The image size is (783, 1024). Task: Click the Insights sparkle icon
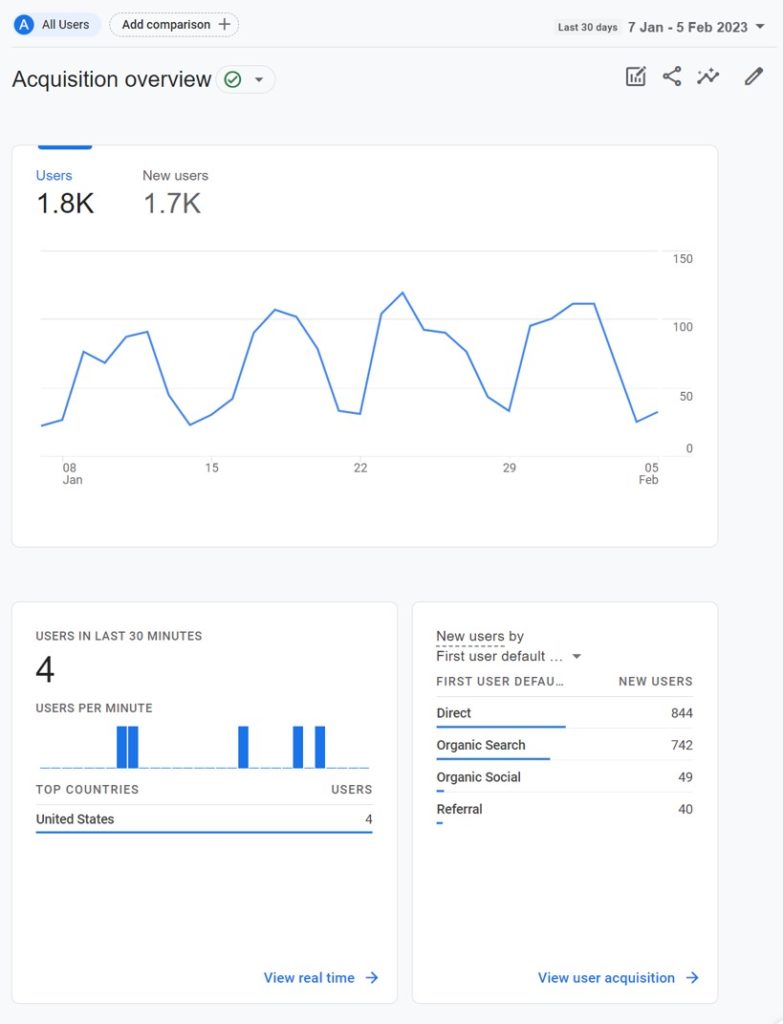(x=709, y=76)
